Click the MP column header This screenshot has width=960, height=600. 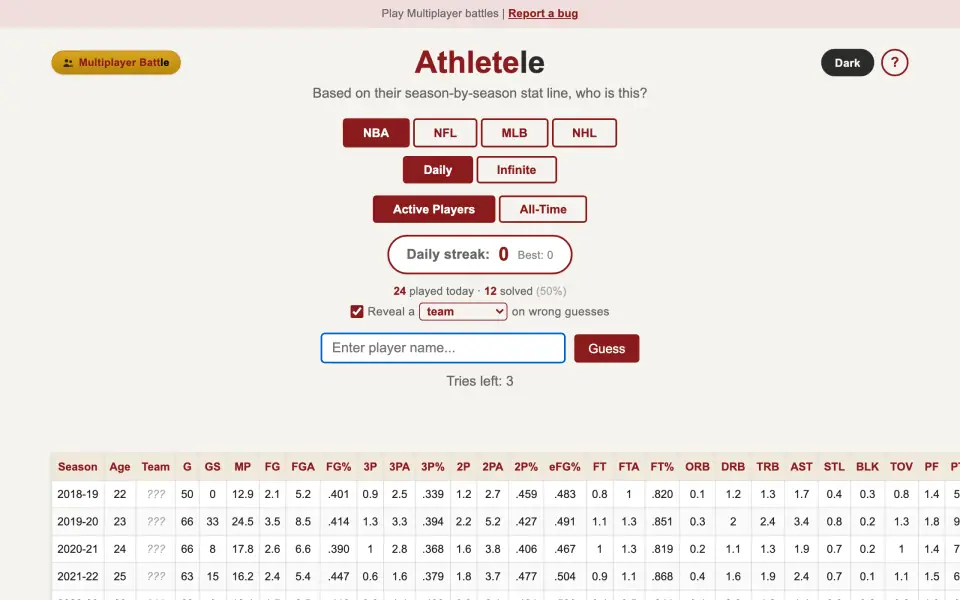pos(242,467)
